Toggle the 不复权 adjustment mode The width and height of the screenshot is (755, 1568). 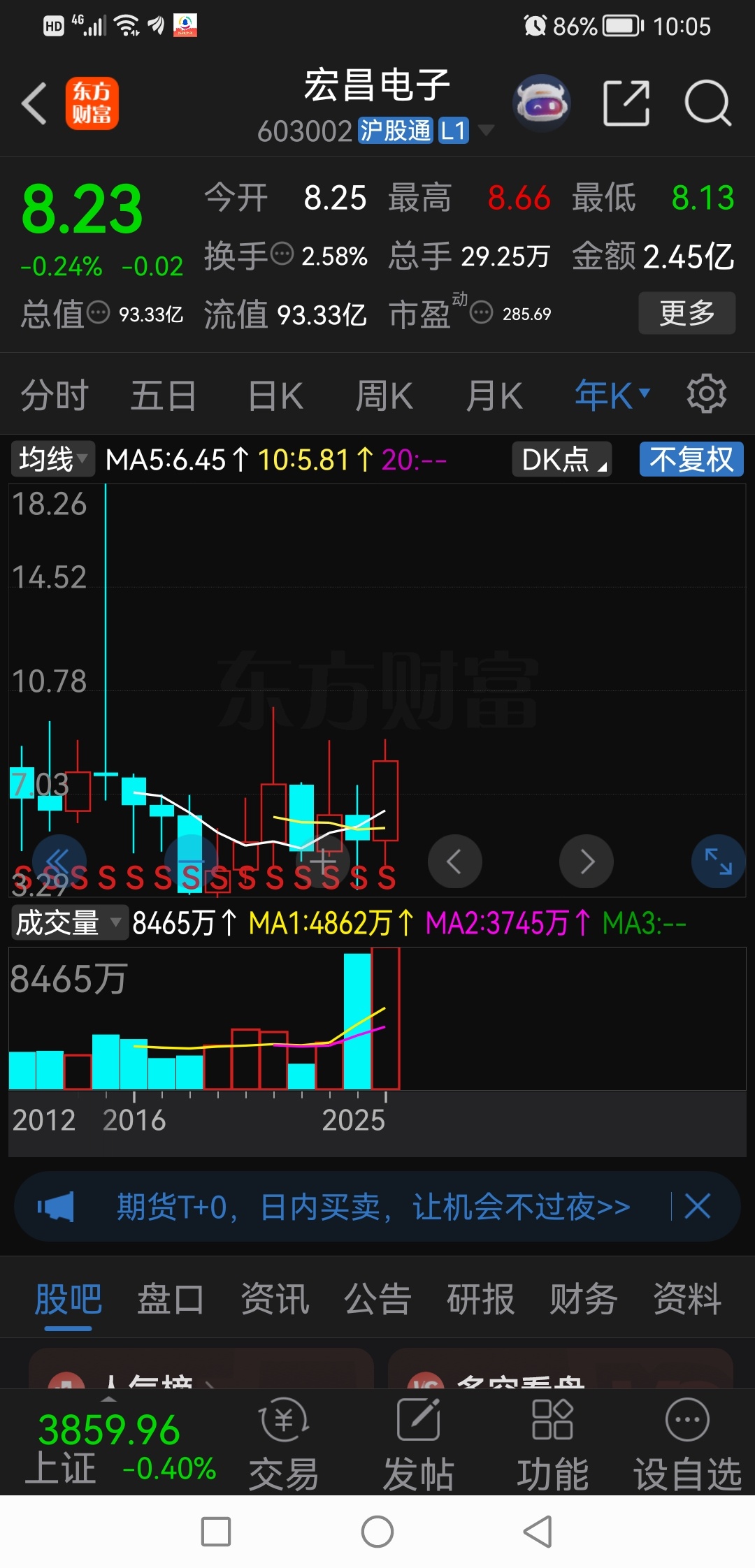691,459
